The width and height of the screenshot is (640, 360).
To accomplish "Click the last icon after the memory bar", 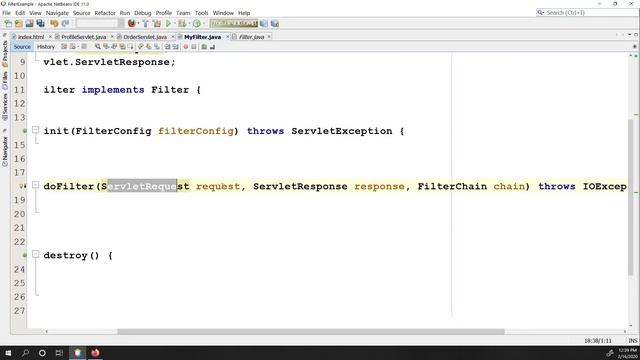I will coord(275,24).
